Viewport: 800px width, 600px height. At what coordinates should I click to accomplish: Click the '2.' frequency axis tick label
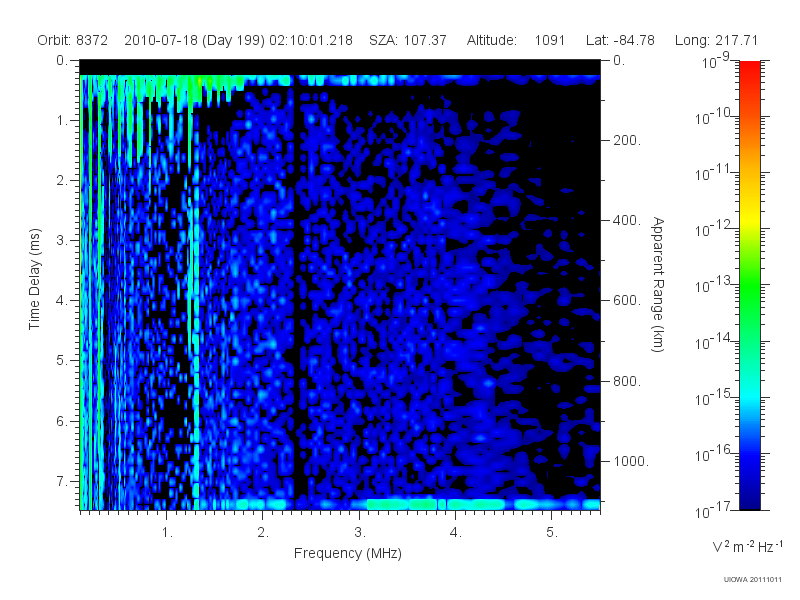pyautogui.click(x=263, y=533)
